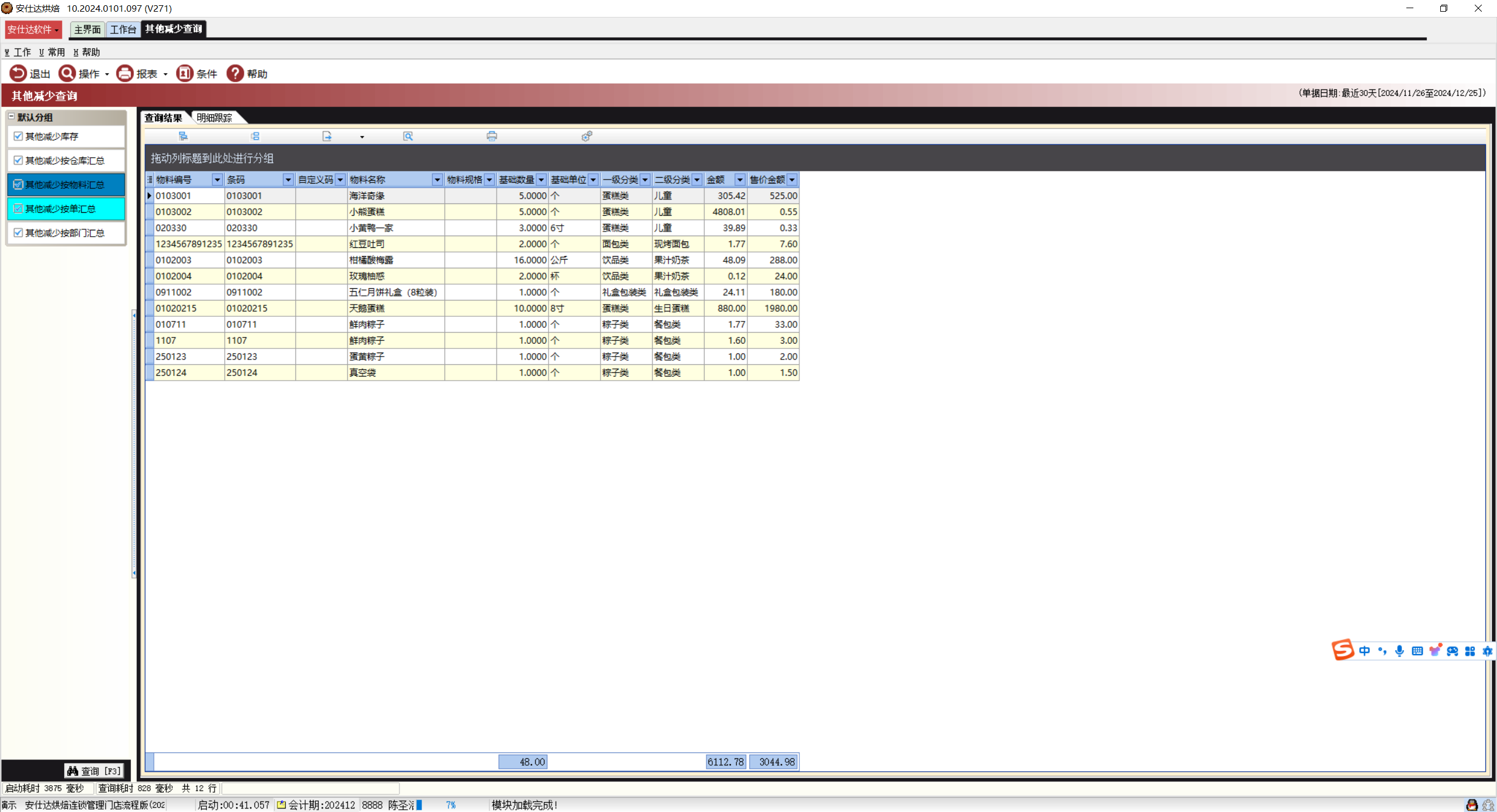Toggle the 其他减少库存 checkbox
Screen dimensions: 1497x812
point(18,136)
